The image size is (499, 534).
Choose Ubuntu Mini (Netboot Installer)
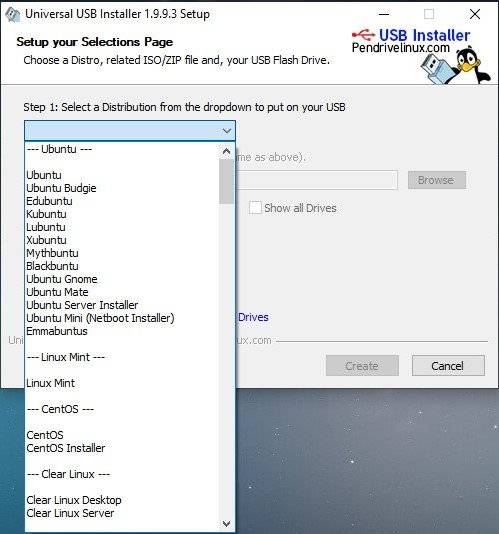tap(123, 318)
